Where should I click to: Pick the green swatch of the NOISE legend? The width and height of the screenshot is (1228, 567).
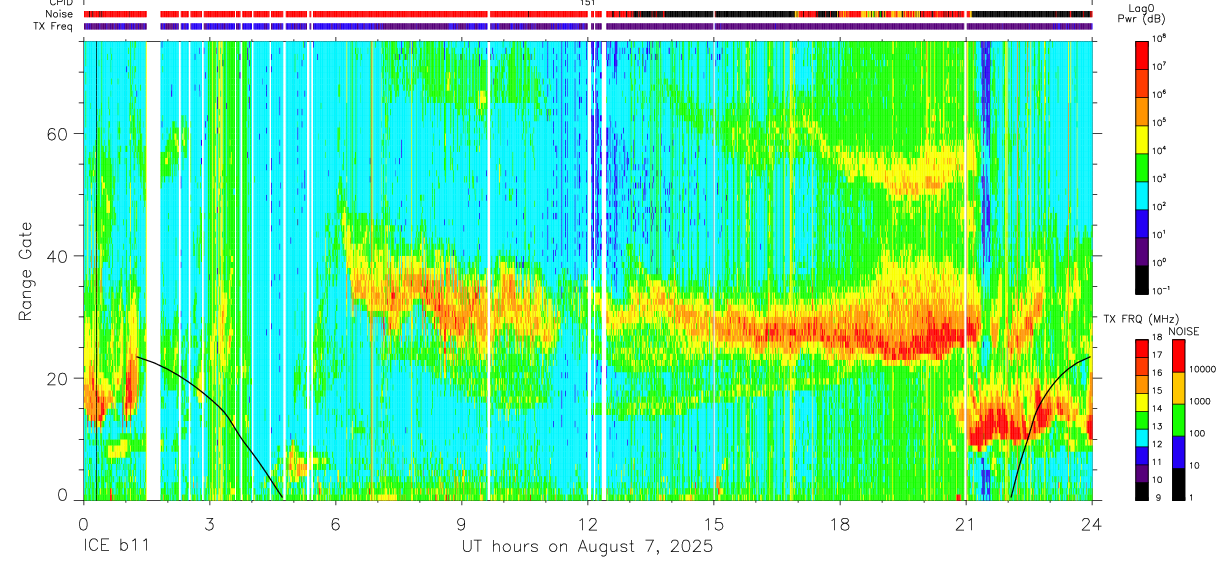pyautogui.click(x=1179, y=419)
